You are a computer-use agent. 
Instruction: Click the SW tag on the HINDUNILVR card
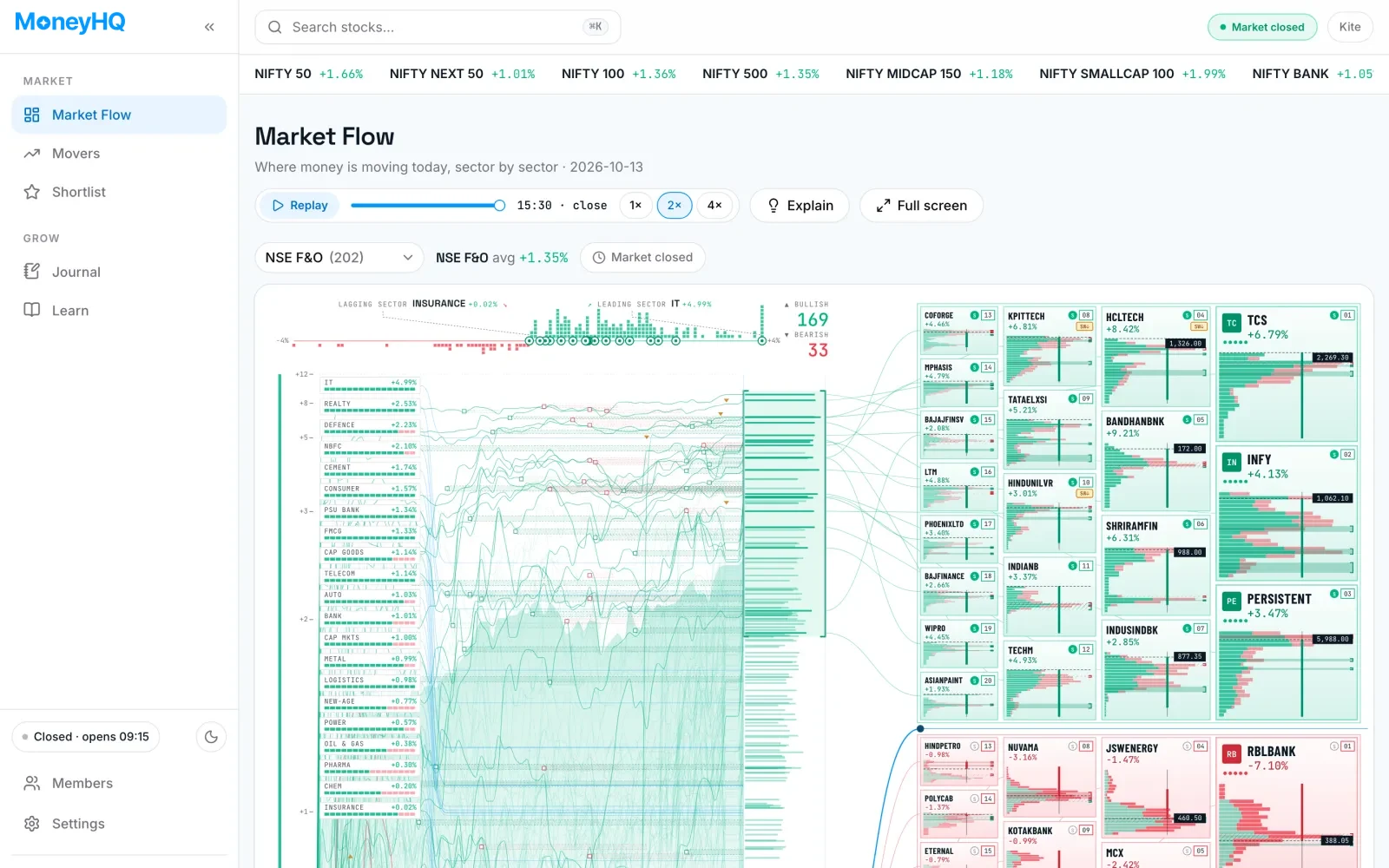1084,493
